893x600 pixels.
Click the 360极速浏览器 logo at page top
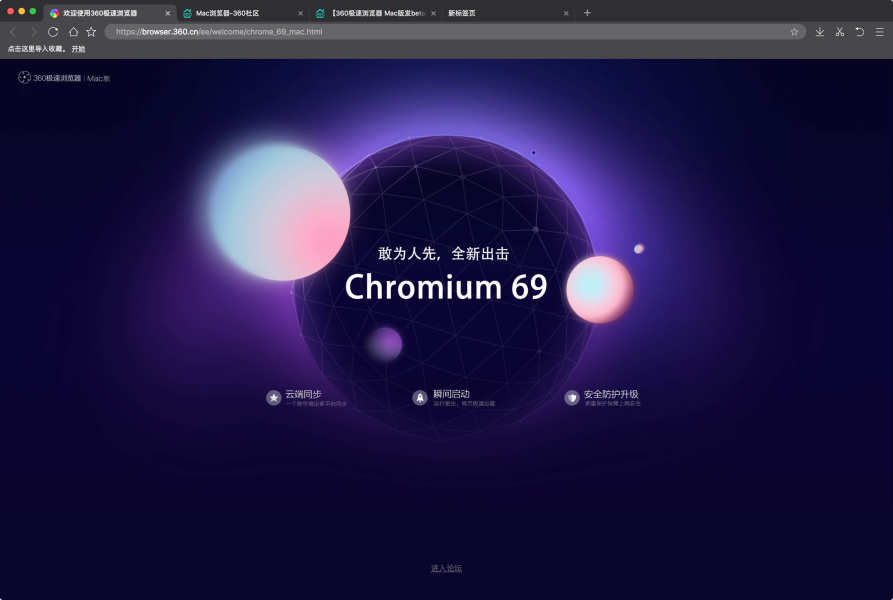(x=64, y=78)
